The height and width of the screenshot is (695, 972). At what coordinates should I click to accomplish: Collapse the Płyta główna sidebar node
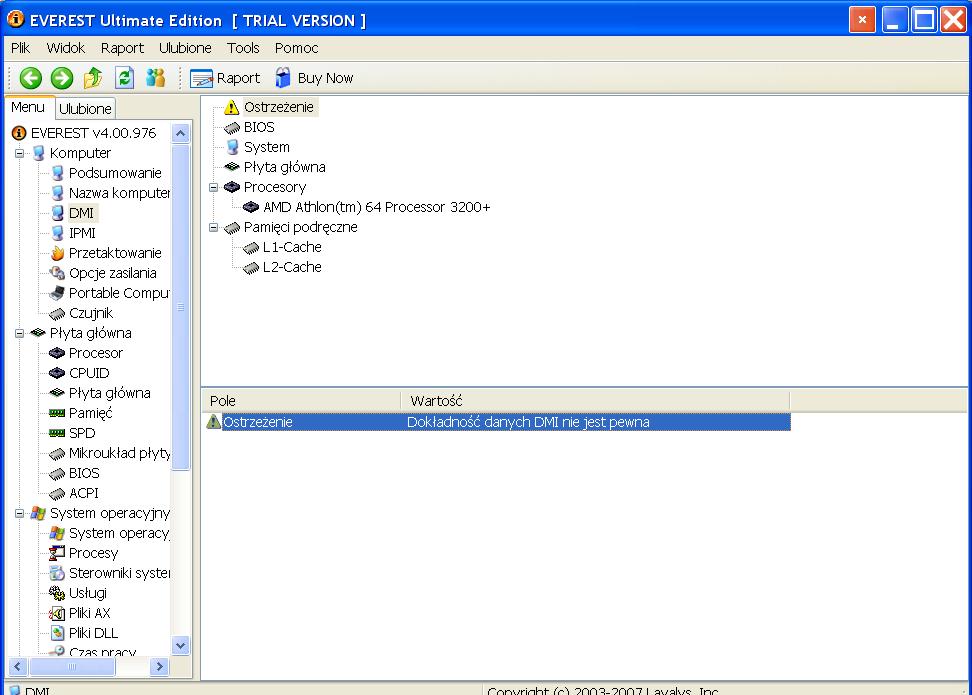pyautogui.click(x=19, y=333)
